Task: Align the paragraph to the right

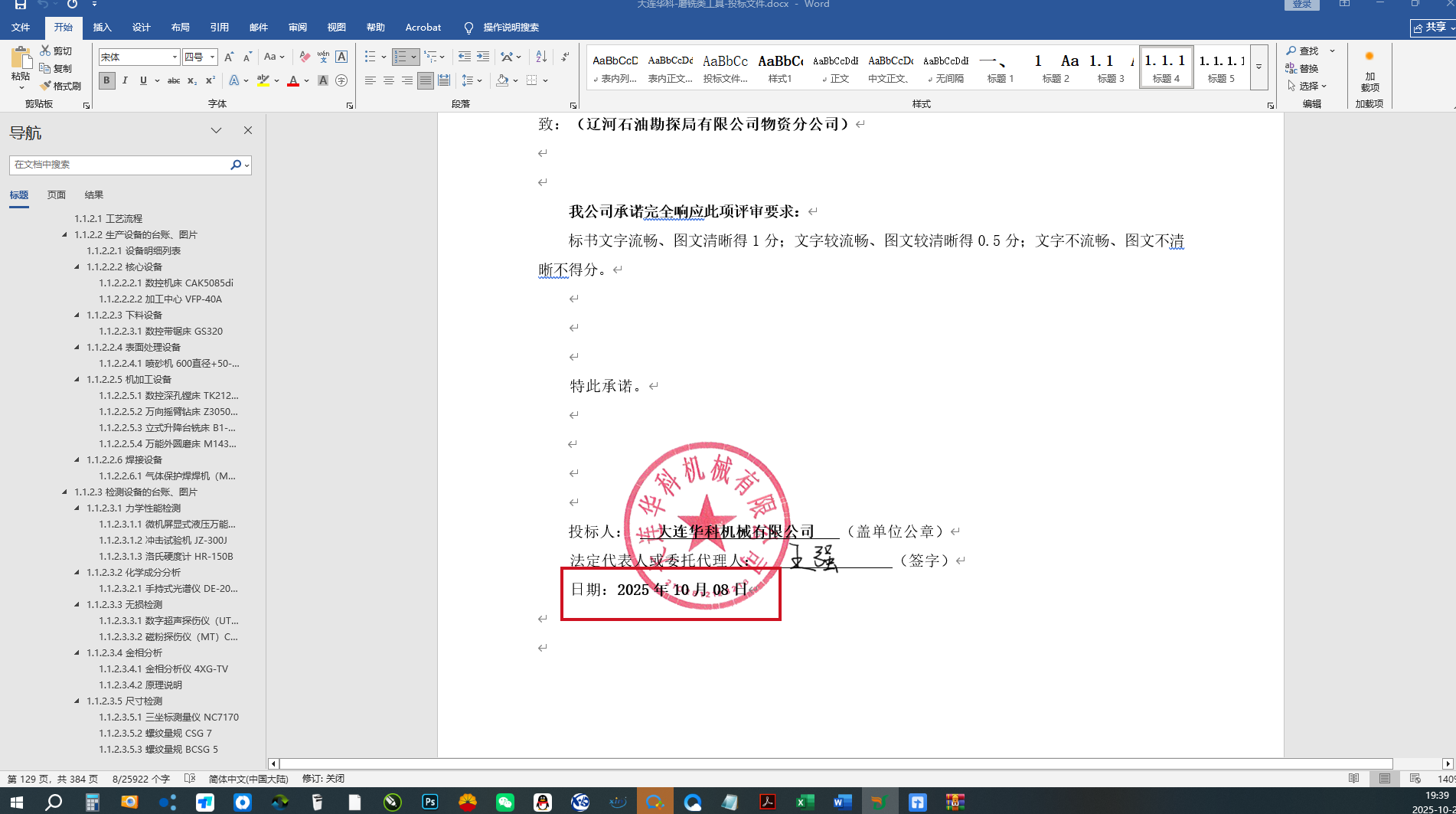Action: click(407, 80)
